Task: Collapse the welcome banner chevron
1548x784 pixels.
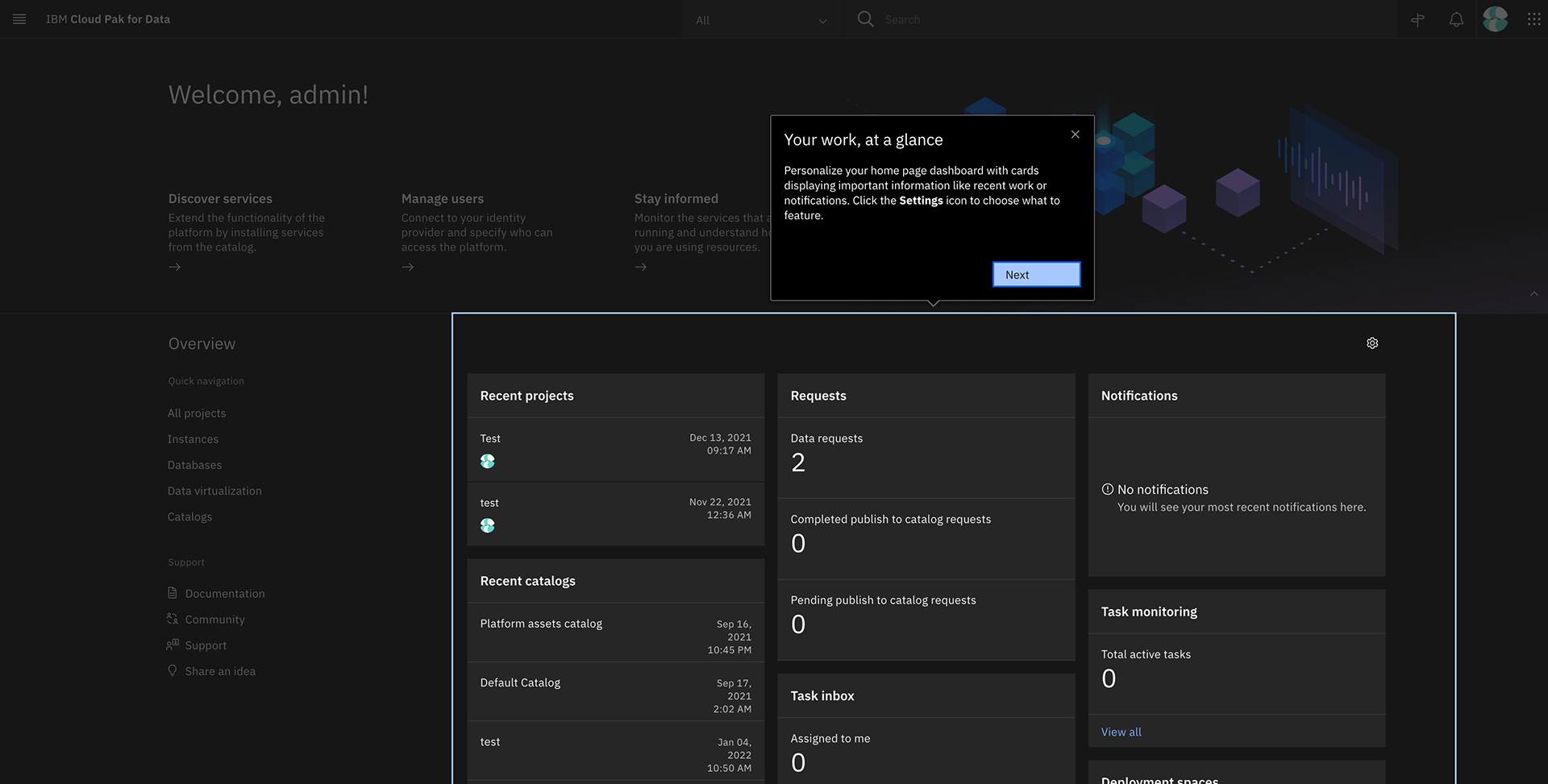Action: [1533, 294]
